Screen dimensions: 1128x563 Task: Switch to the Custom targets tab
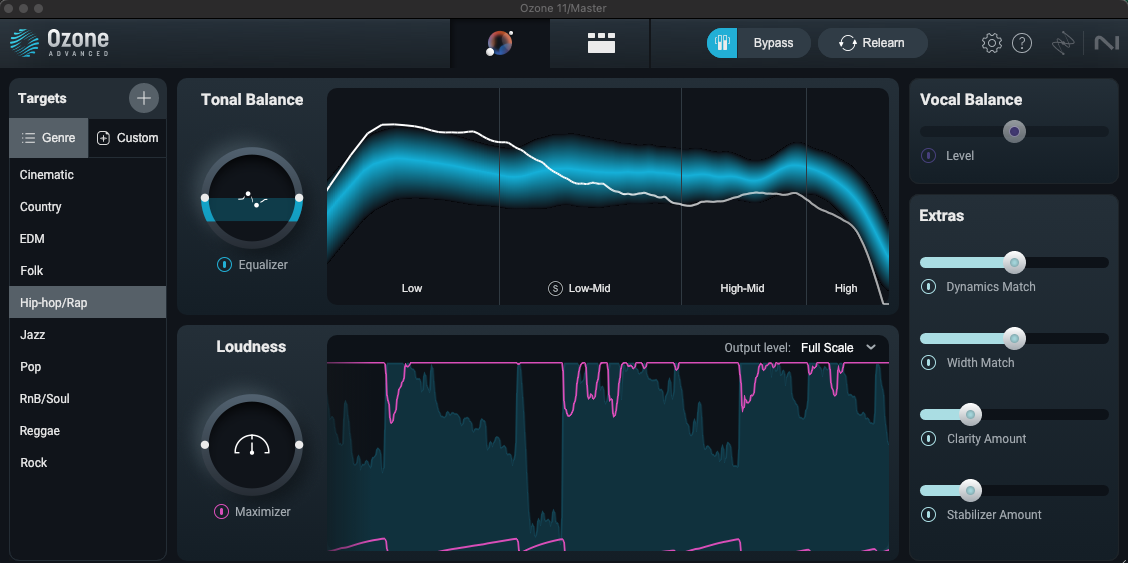[x=127, y=138]
